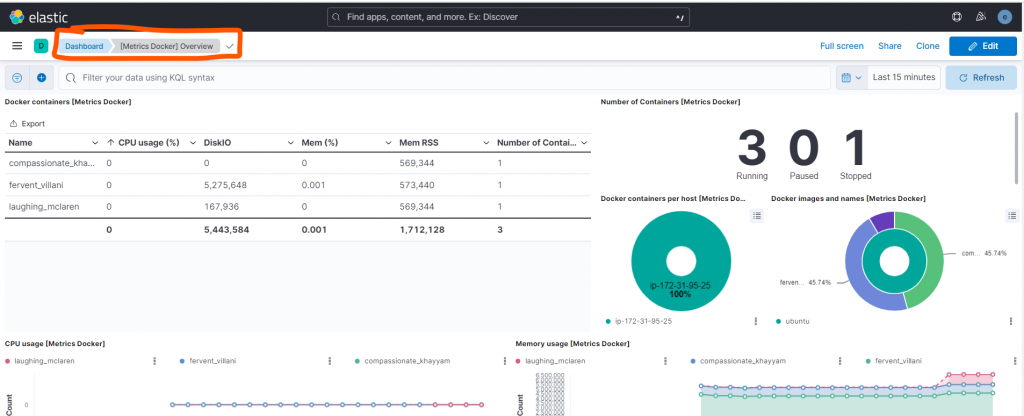
Task: Toggle legend on containers per host chart
Action: (x=756, y=215)
